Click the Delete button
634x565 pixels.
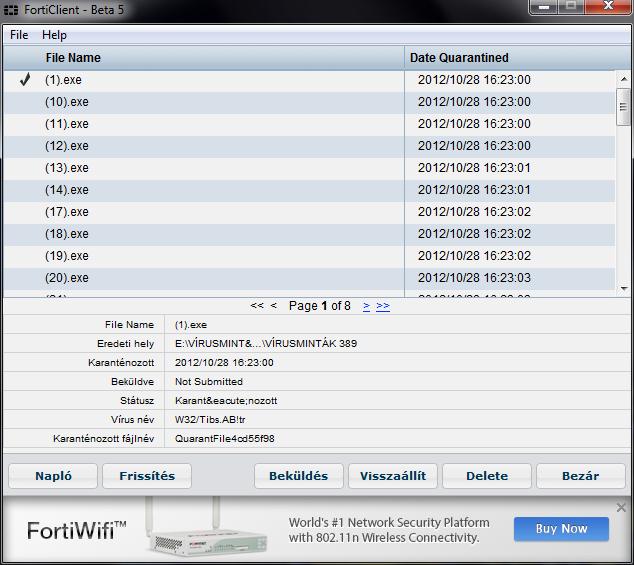(x=487, y=476)
